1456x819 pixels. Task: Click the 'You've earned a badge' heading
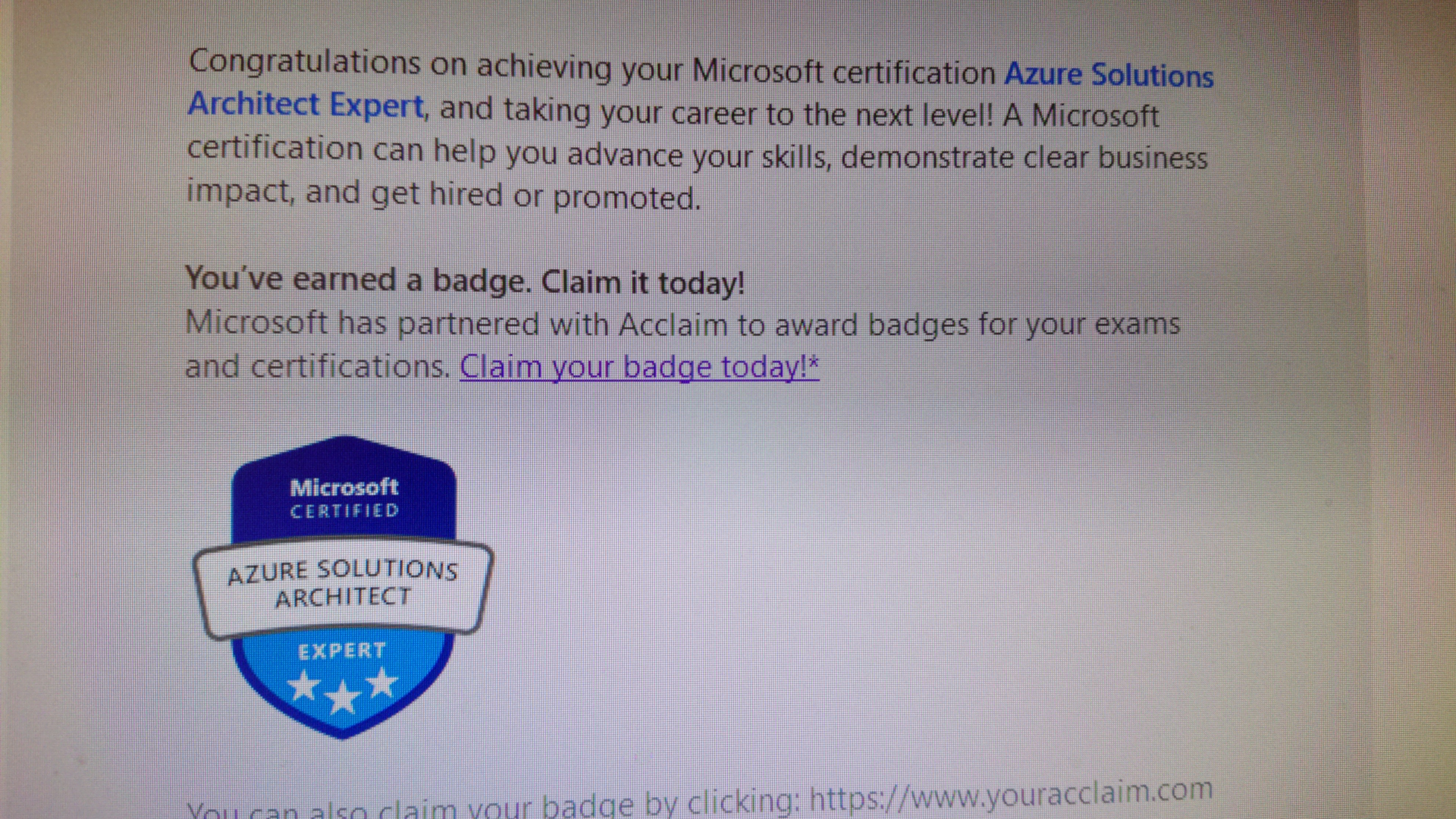(x=356, y=280)
